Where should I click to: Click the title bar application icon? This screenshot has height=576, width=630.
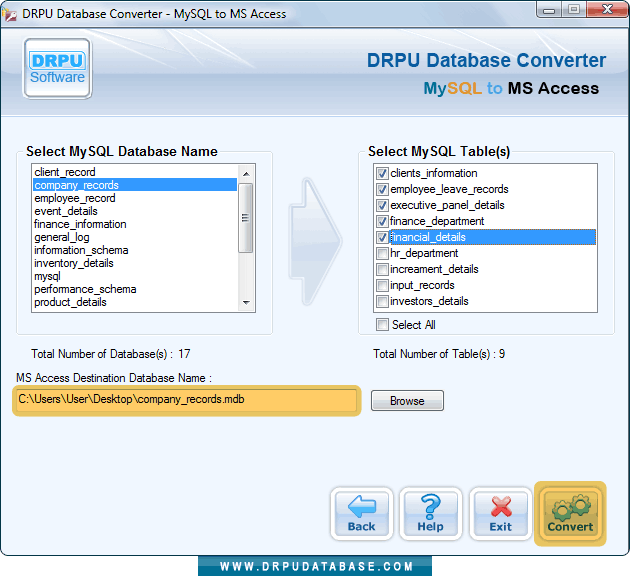tap(9, 14)
